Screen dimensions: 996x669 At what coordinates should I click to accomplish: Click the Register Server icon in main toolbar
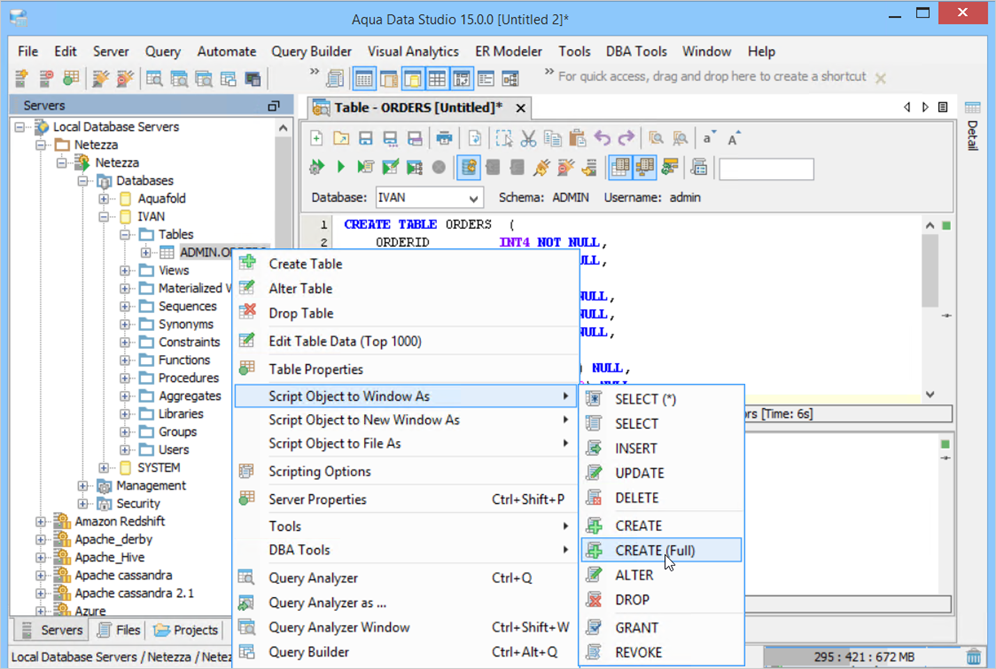22,78
